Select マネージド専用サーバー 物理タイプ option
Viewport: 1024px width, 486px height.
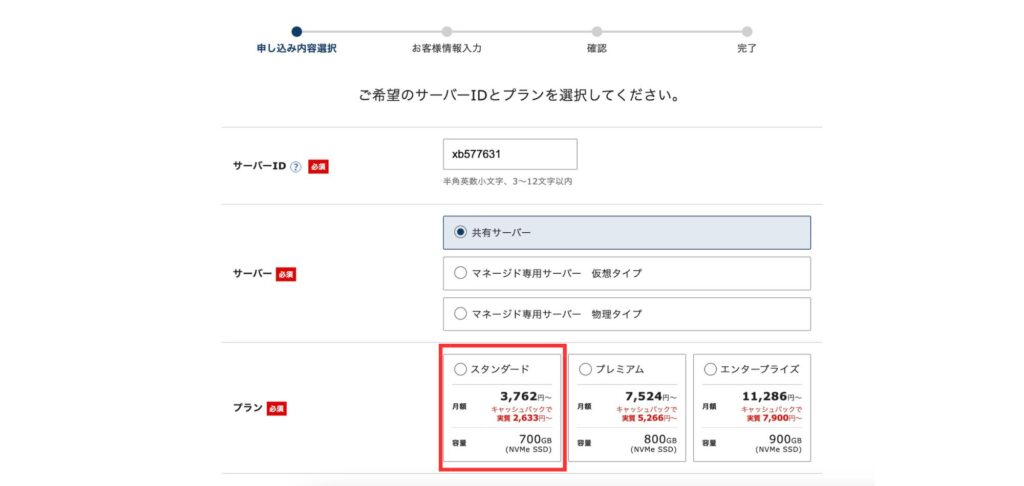coord(460,314)
